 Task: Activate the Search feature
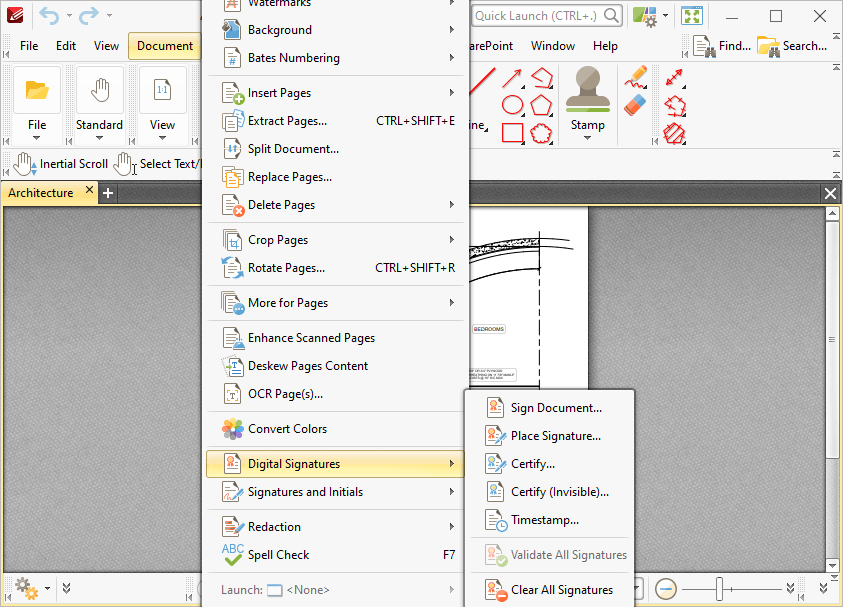[794, 45]
